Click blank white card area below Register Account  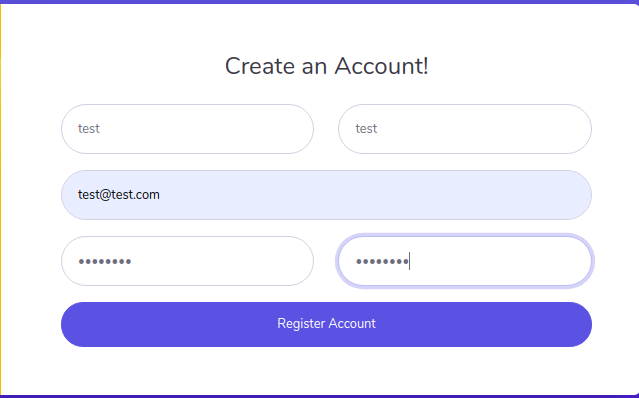click(326, 371)
